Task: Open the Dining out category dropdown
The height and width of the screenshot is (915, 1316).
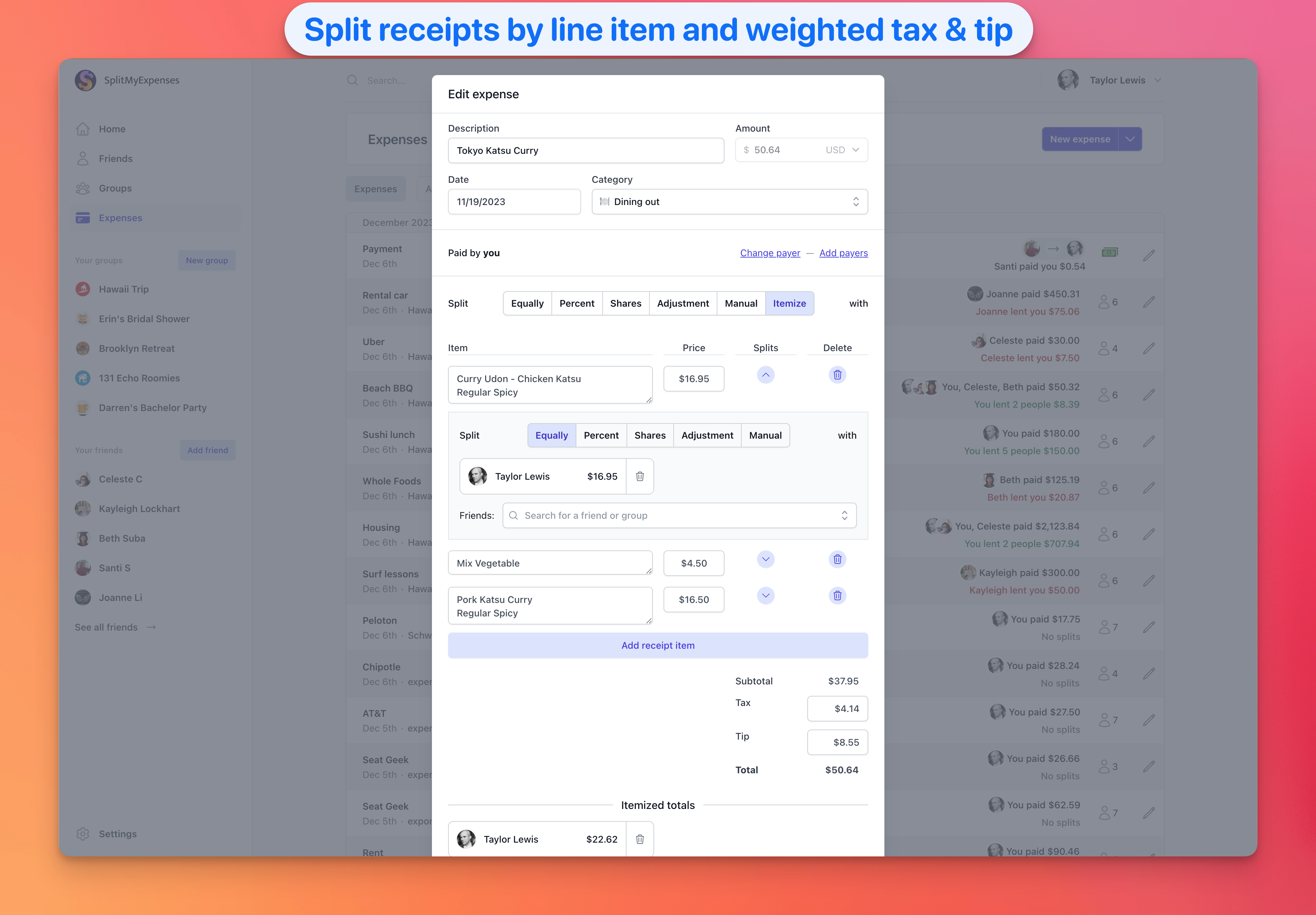Action: click(x=730, y=202)
